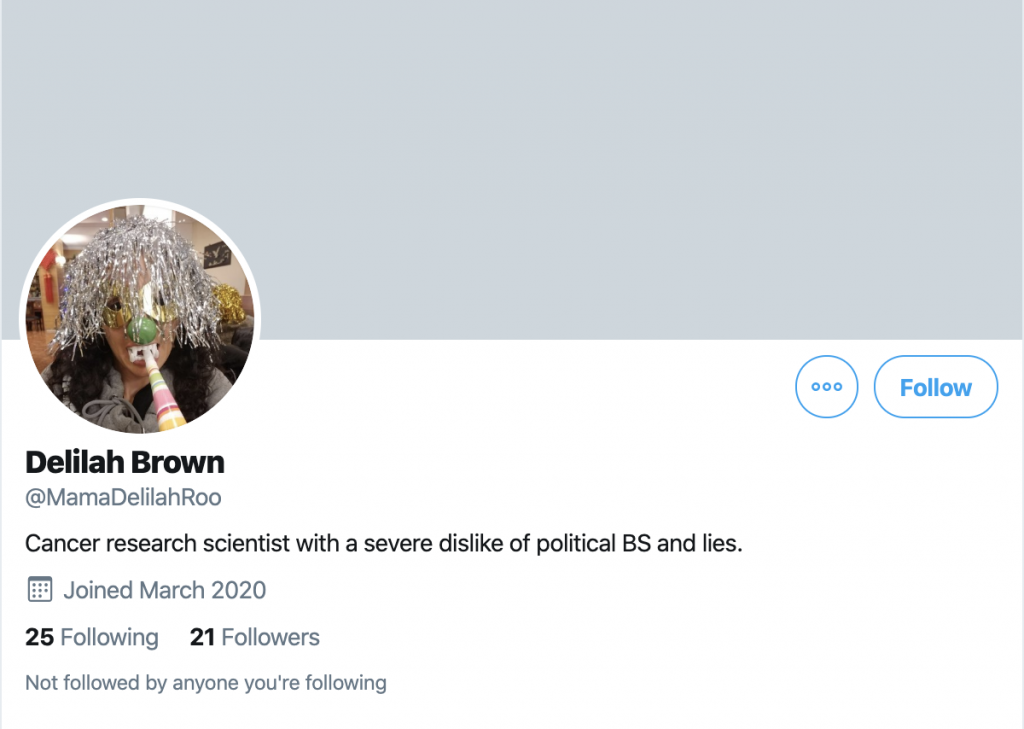Image resolution: width=1024 pixels, height=729 pixels.
Task: Click the calendar icon beside Joined date
Action: [39, 589]
